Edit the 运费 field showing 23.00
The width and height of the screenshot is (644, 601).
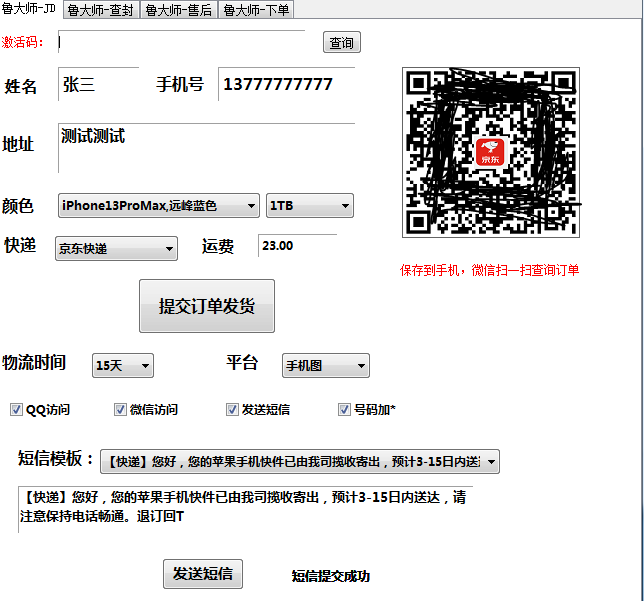[x=297, y=246]
